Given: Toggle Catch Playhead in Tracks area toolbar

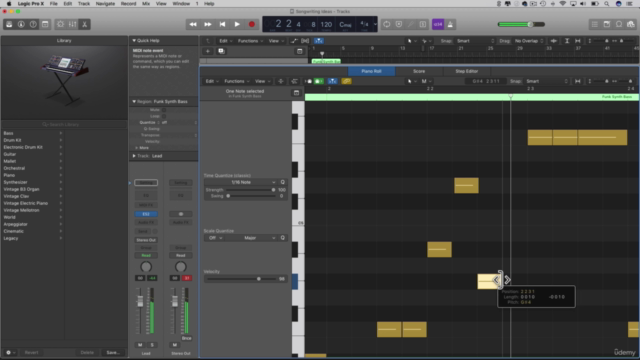Looking at the screenshot, I should tap(319, 41).
